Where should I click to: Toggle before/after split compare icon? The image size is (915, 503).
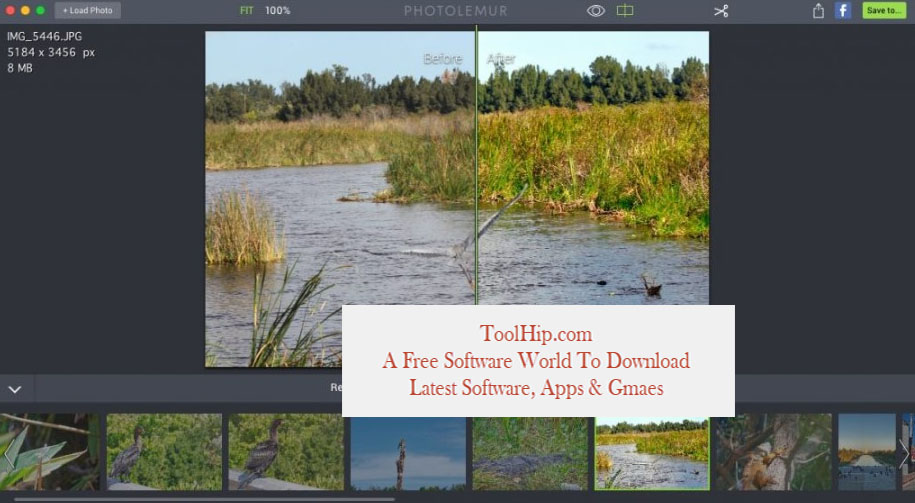point(625,11)
